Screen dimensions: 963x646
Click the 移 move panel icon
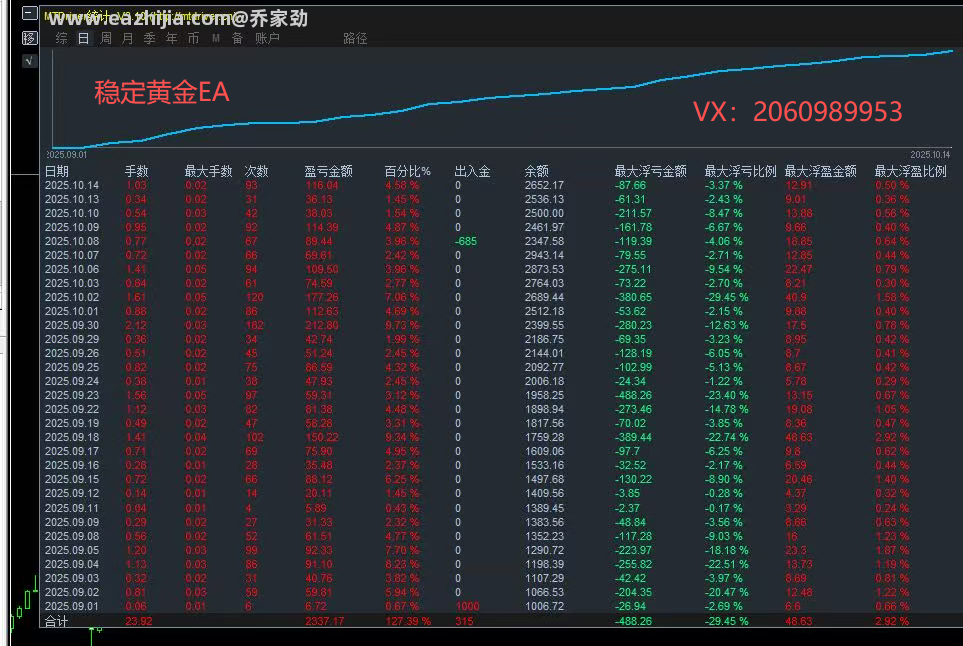(29, 38)
